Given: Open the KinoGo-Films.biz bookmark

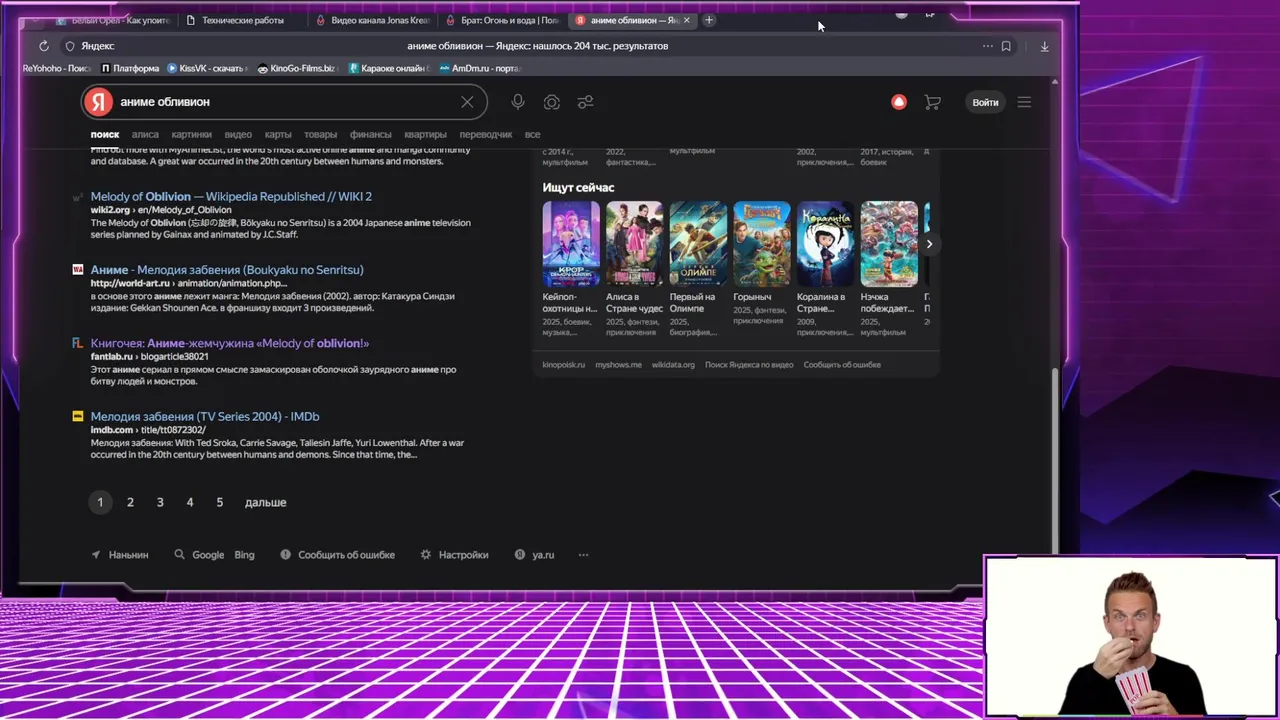Looking at the screenshot, I should [297, 68].
